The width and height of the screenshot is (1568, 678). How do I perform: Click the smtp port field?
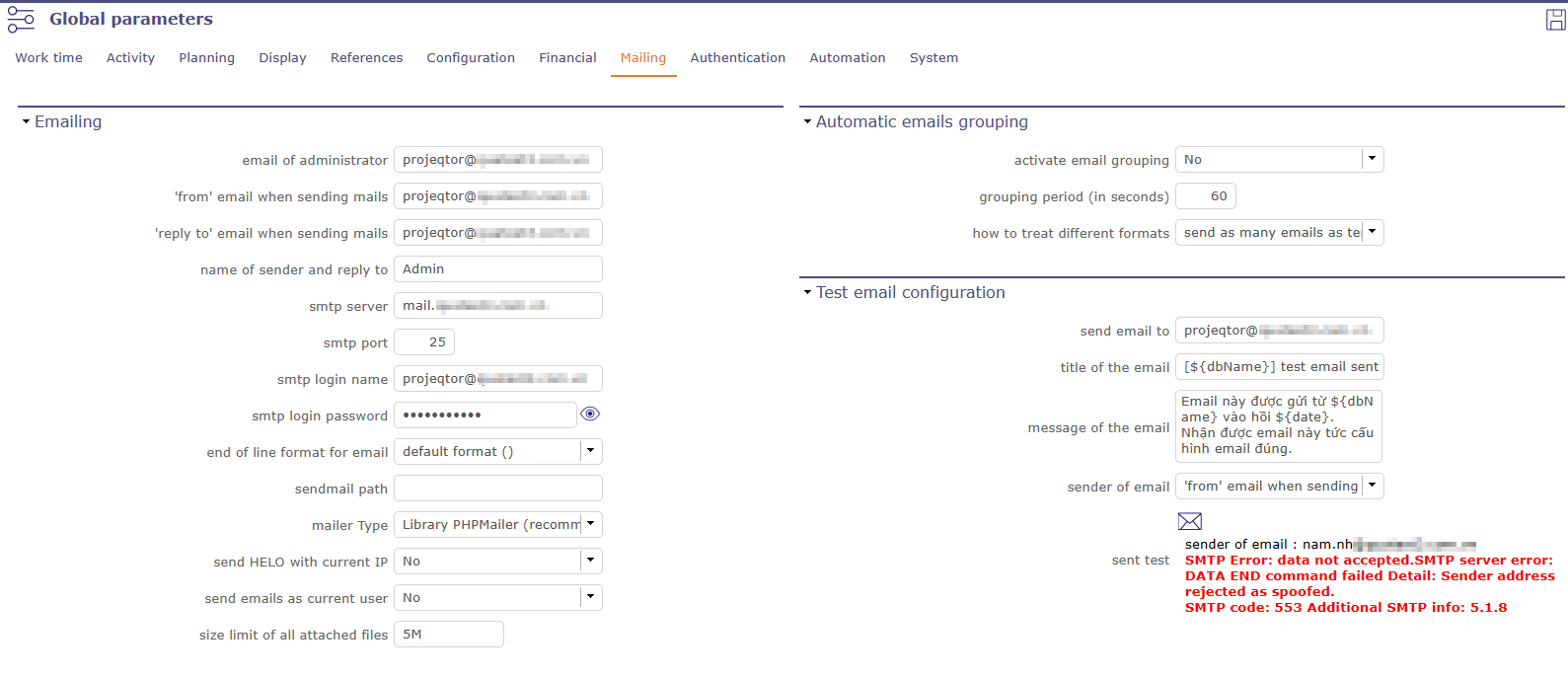point(424,342)
